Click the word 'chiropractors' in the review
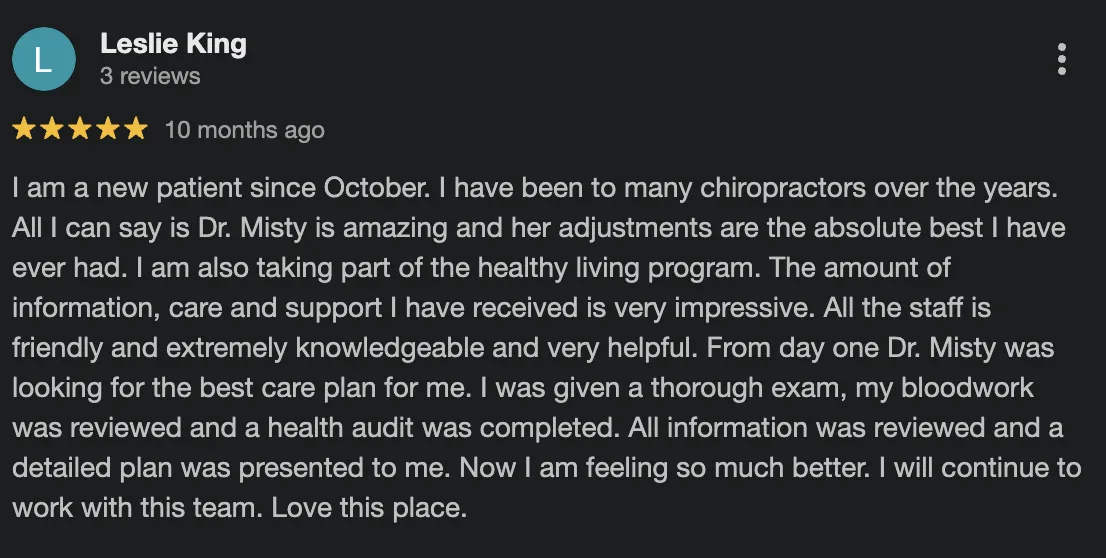Image resolution: width=1106 pixels, height=558 pixels. [783, 188]
